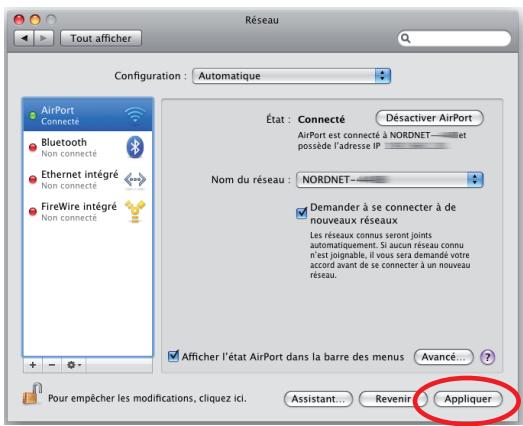Apply changes with the Appliquer button
The width and height of the screenshot is (523, 426).
(x=468, y=399)
